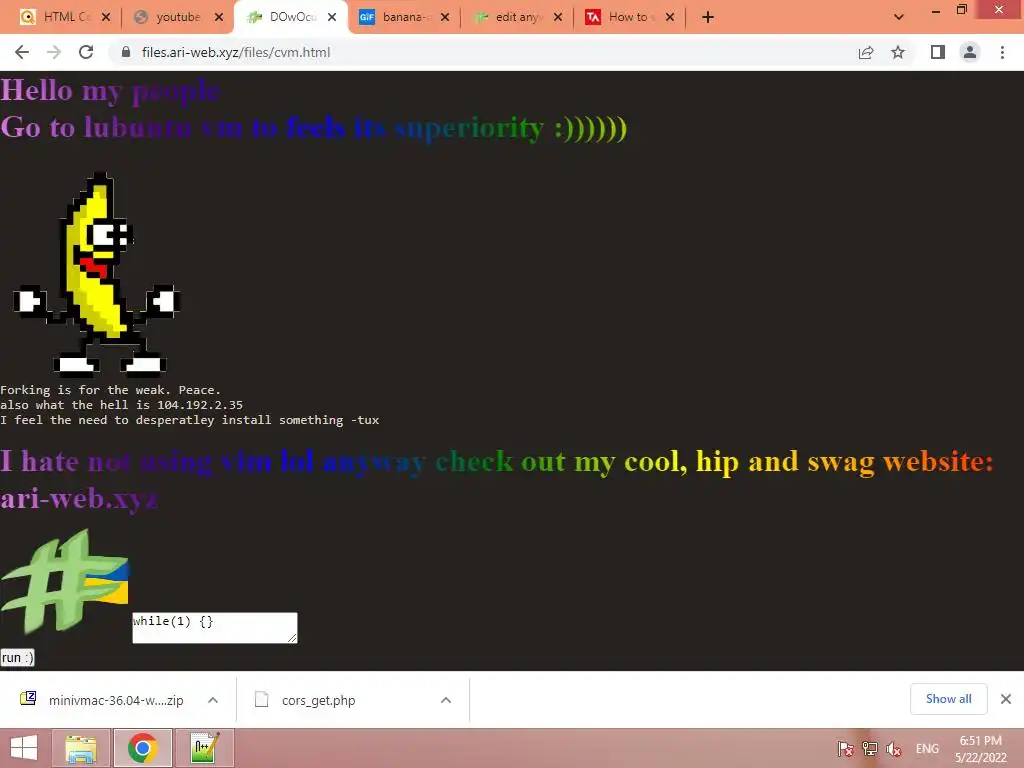
Task: Close the youtube tab
Action: pos(219,17)
